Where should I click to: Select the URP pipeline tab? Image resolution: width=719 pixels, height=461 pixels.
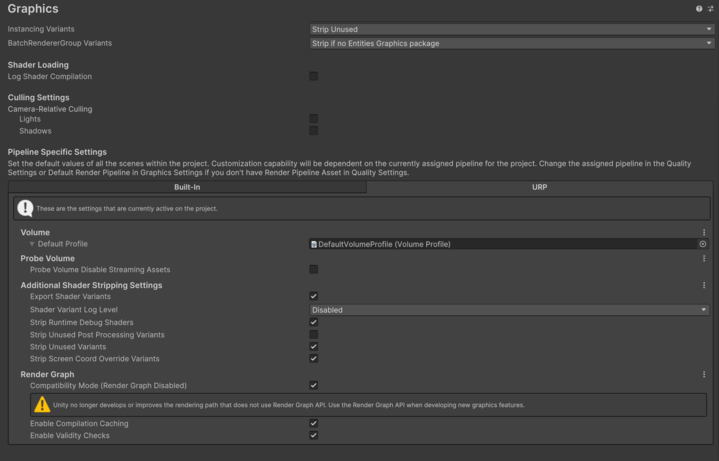point(539,187)
